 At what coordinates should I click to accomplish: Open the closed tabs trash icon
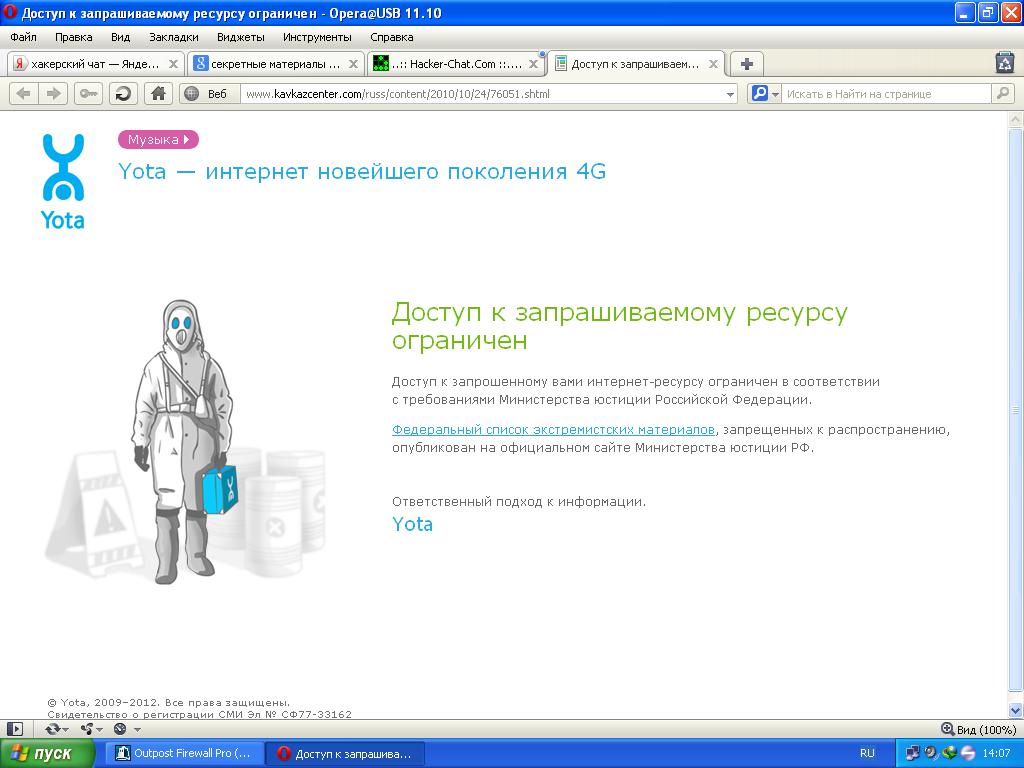tap(1004, 63)
